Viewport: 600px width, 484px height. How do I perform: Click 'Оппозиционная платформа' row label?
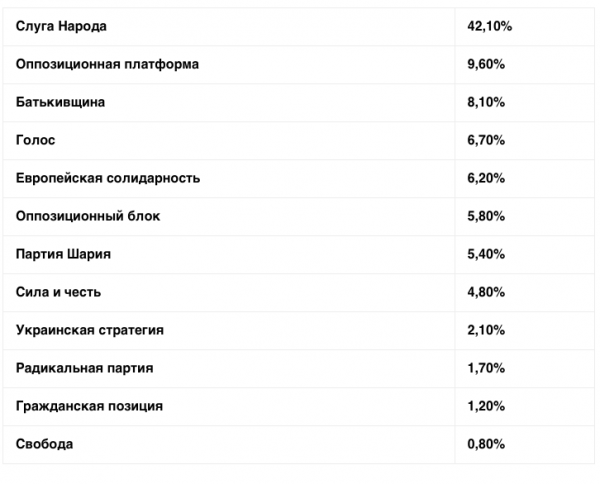pos(107,64)
